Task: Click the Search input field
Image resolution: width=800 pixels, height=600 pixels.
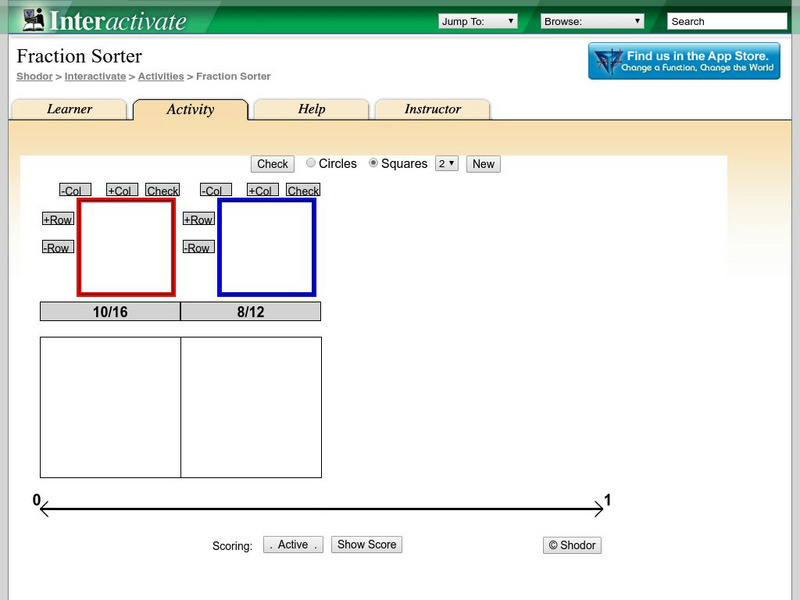Action: coord(727,21)
